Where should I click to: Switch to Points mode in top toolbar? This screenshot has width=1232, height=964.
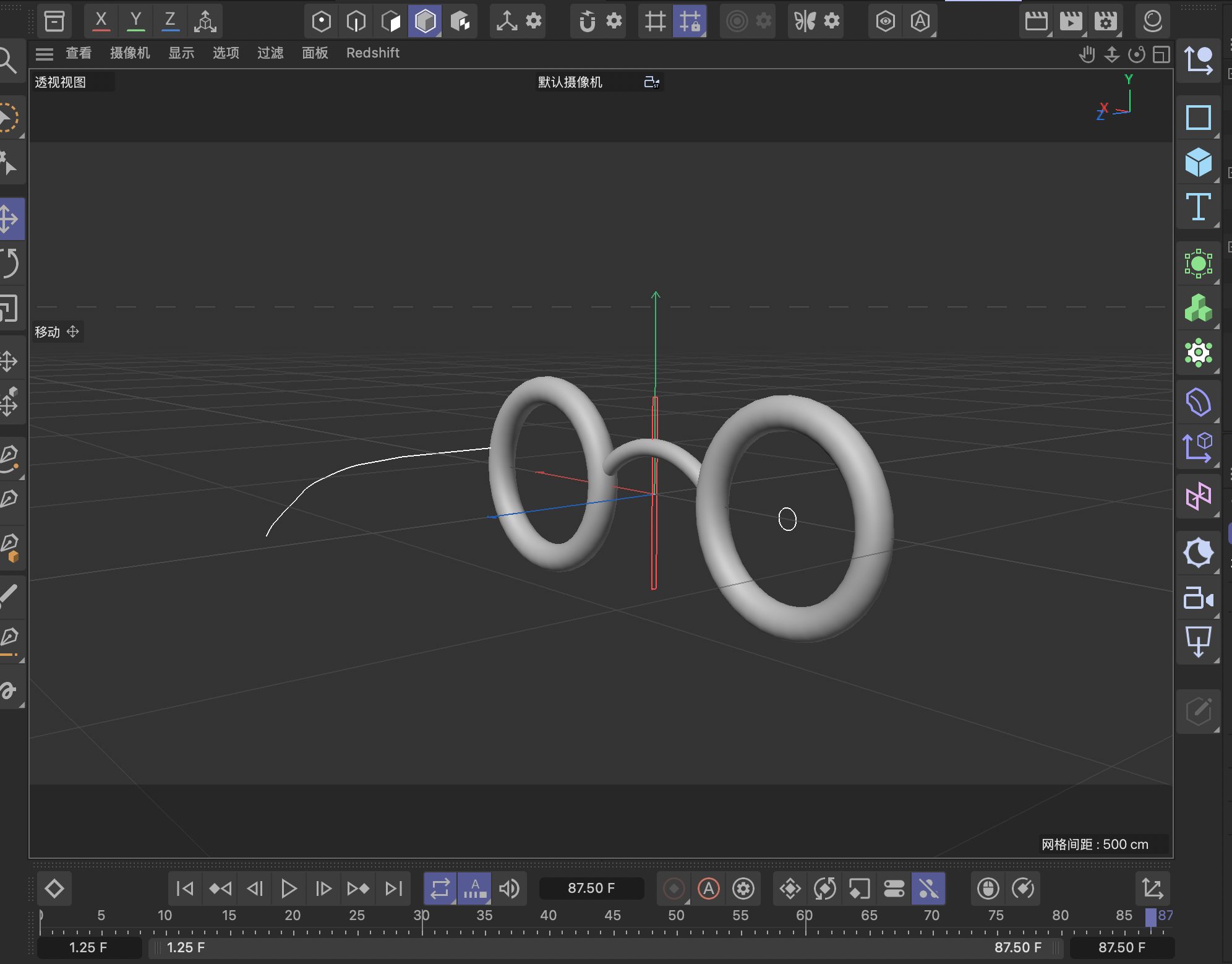point(321,22)
